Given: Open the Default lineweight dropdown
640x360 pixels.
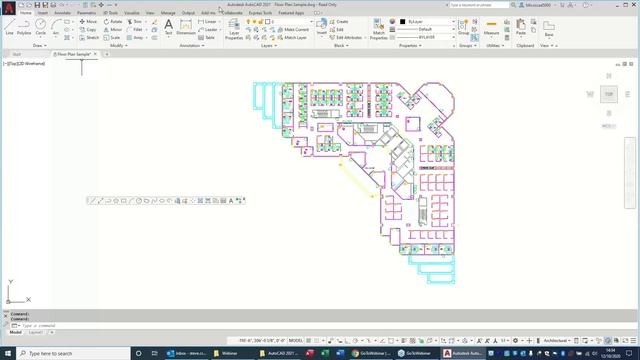Looking at the screenshot, I should pos(425,29).
